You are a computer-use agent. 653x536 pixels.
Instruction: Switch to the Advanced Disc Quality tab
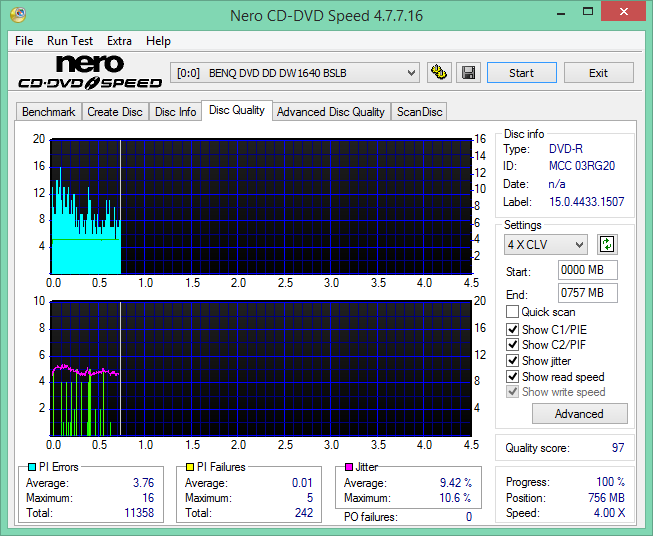point(331,112)
